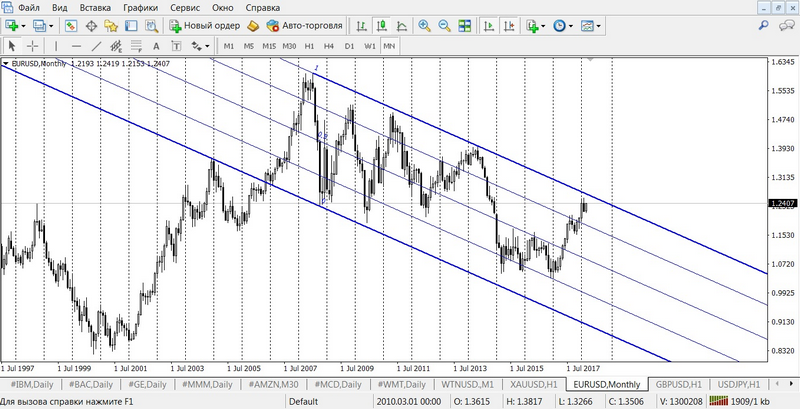Click the Новый ордер button
This screenshot has width=800, height=409.
point(204,25)
